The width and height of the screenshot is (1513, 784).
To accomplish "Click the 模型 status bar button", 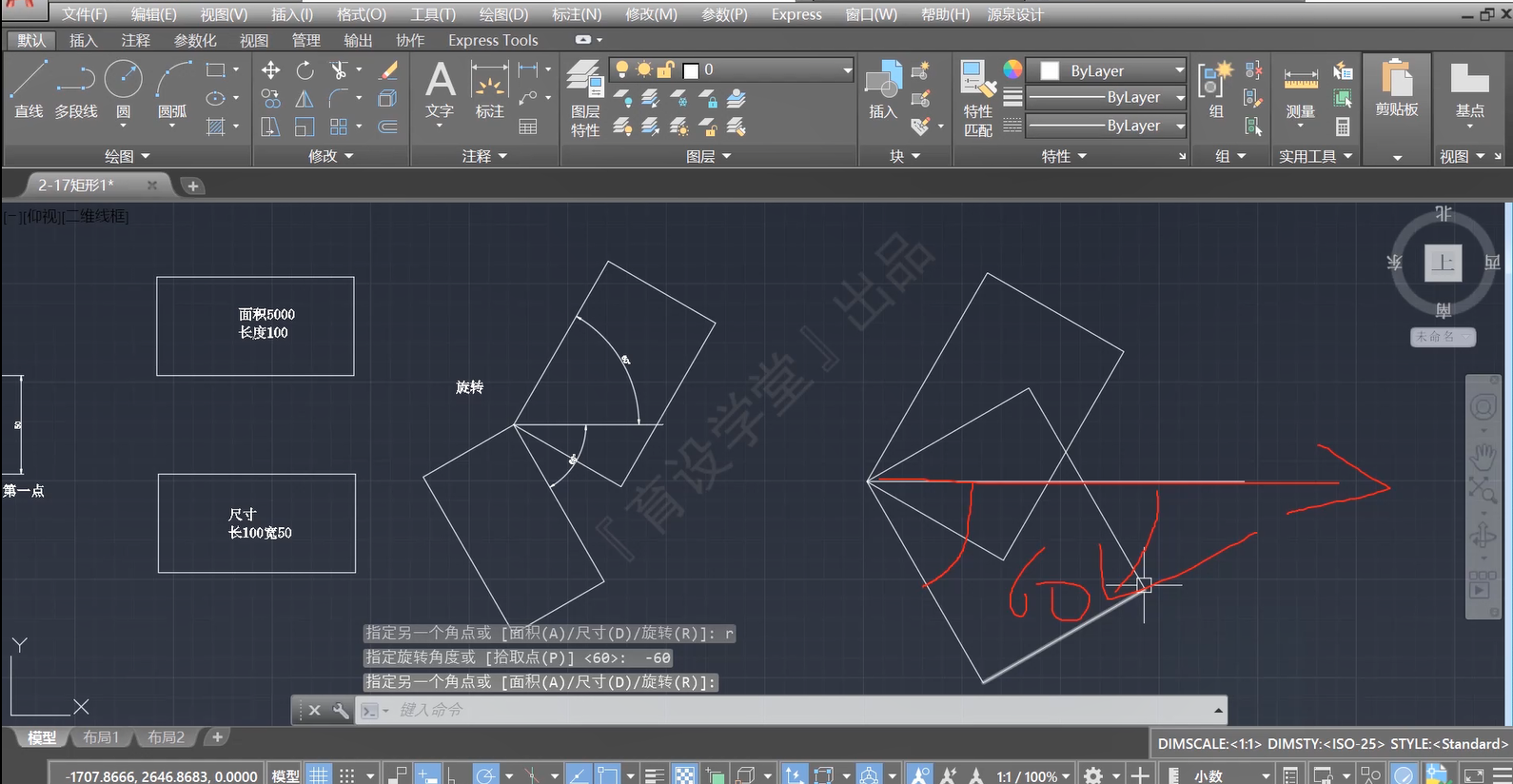I will pos(285,776).
